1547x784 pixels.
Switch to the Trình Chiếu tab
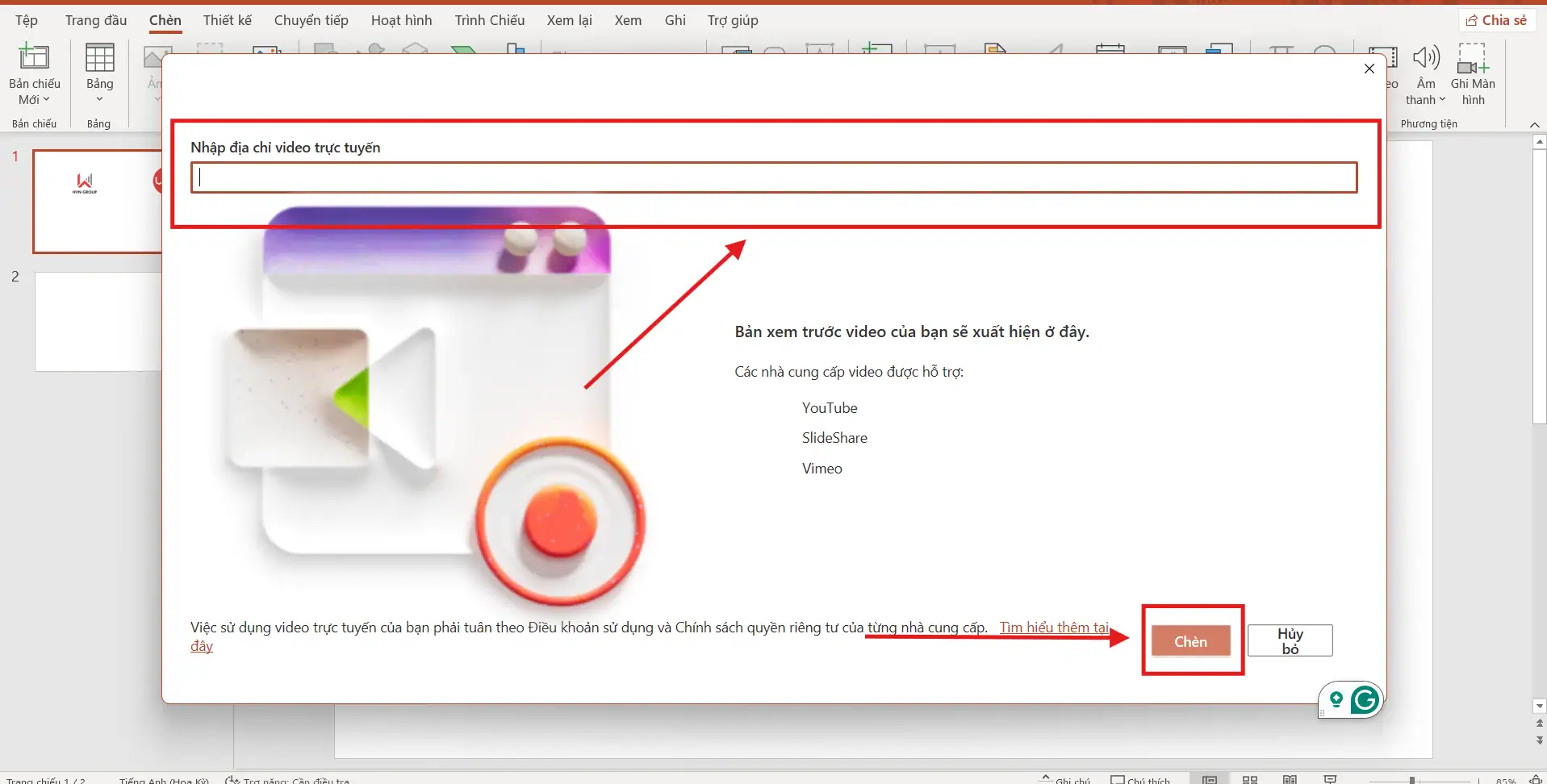(489, 20)
